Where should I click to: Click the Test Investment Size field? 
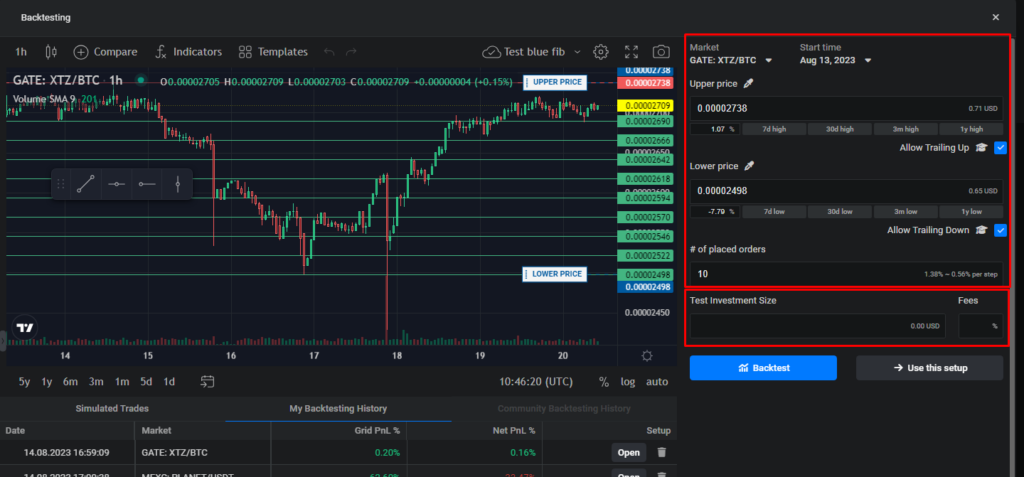[817, 325]
